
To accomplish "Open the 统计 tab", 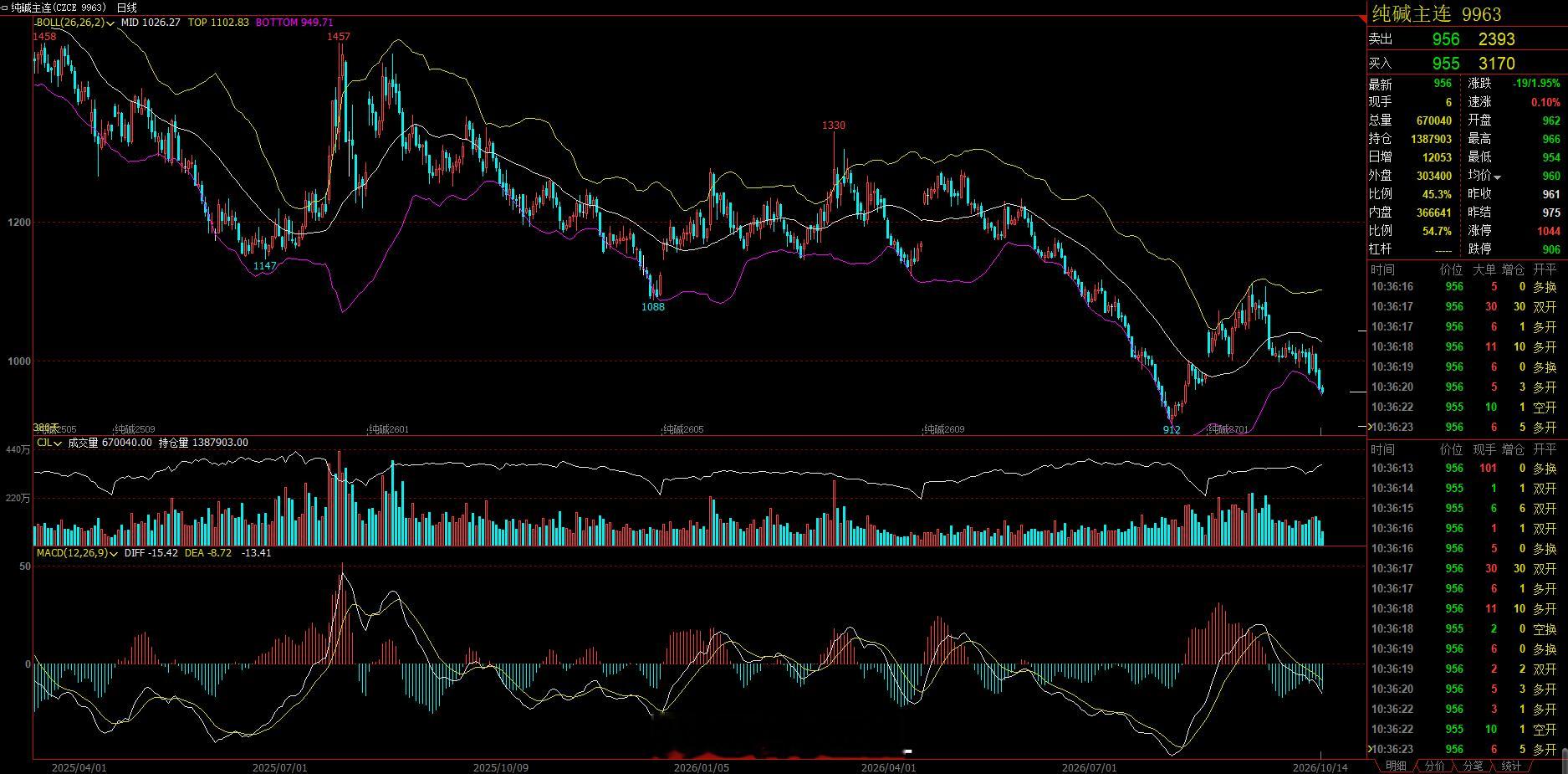I will [x=1511, y=766].
